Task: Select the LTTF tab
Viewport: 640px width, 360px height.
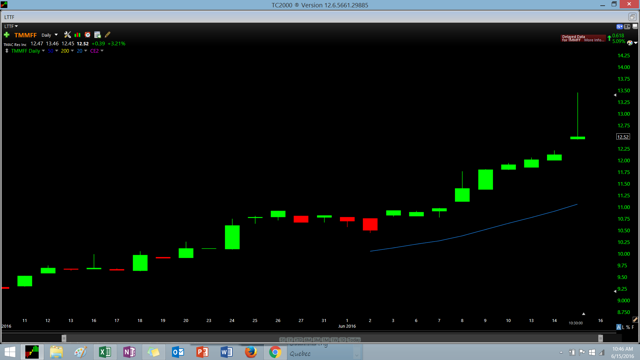Action: 9,17
